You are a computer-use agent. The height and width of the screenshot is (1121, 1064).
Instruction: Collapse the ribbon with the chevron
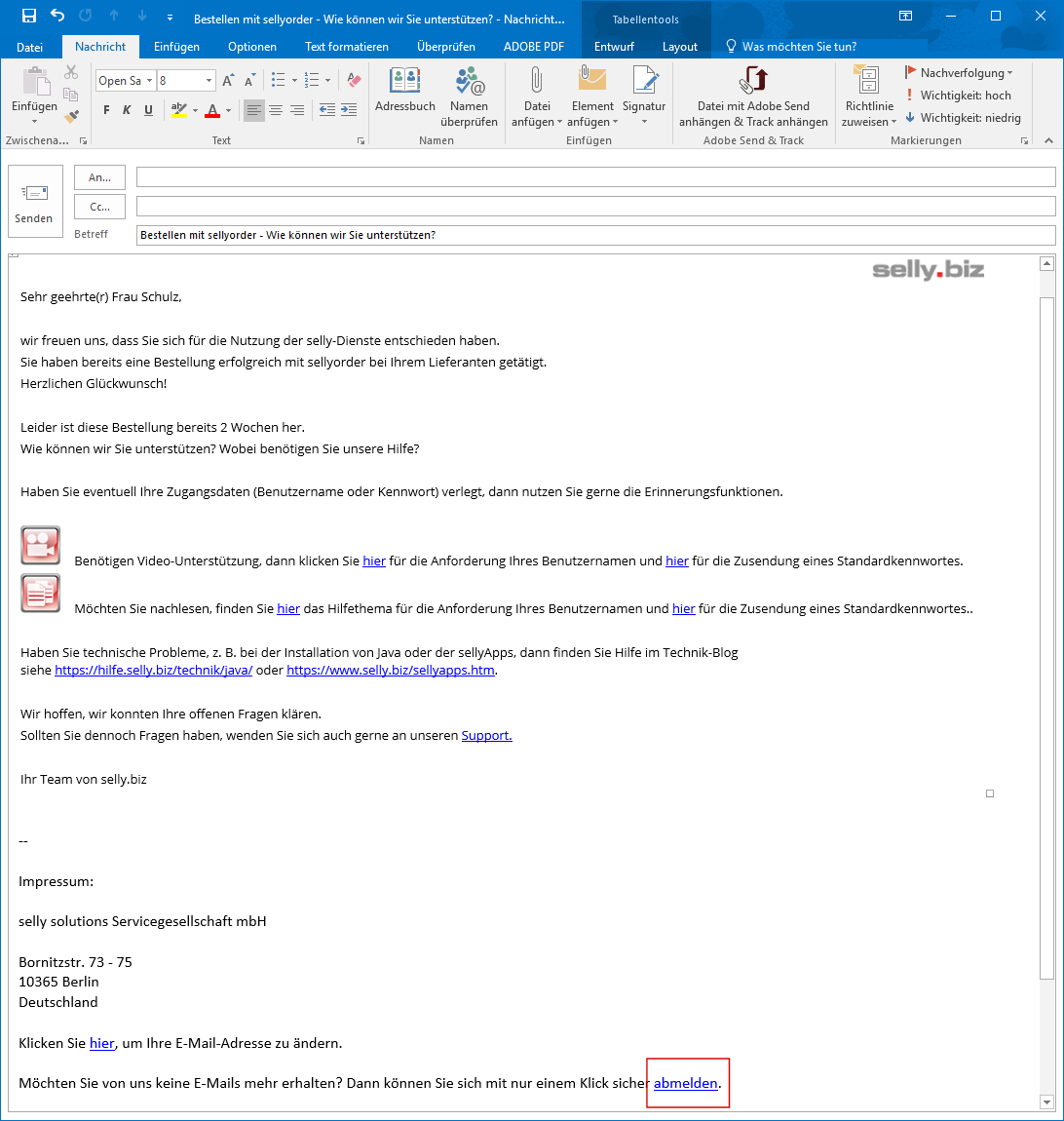pyautogui.click(x=1049, y=140)
